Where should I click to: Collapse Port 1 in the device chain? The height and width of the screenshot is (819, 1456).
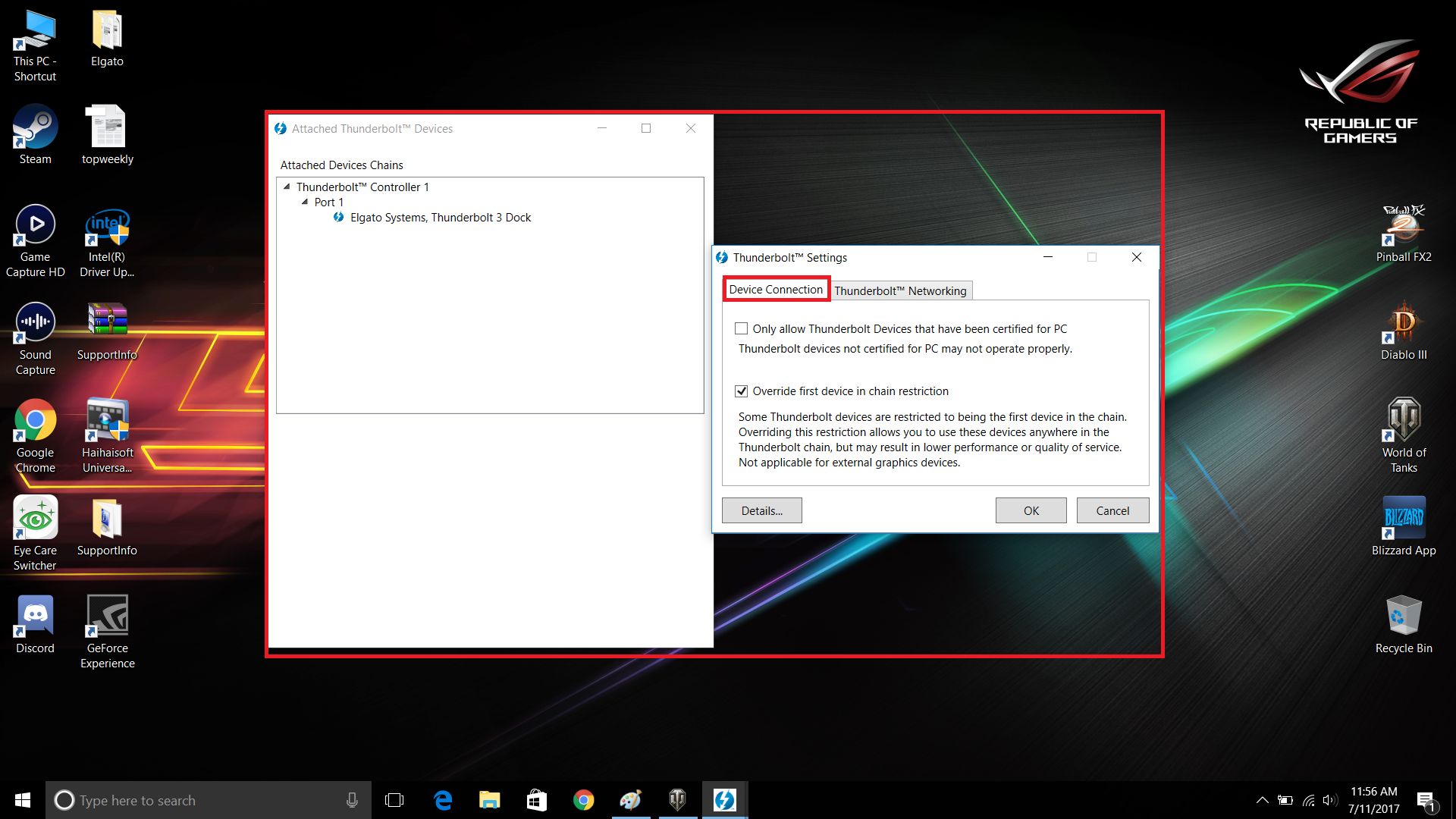click(x=303, y=202)
